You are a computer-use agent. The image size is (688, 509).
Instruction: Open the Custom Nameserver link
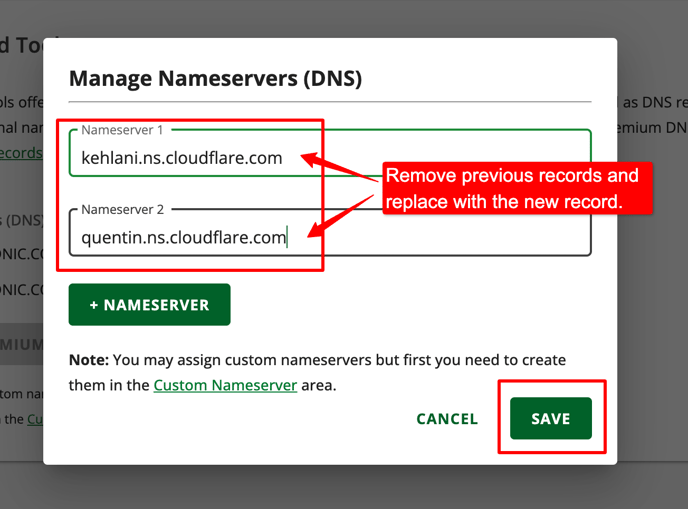(225, 385)
